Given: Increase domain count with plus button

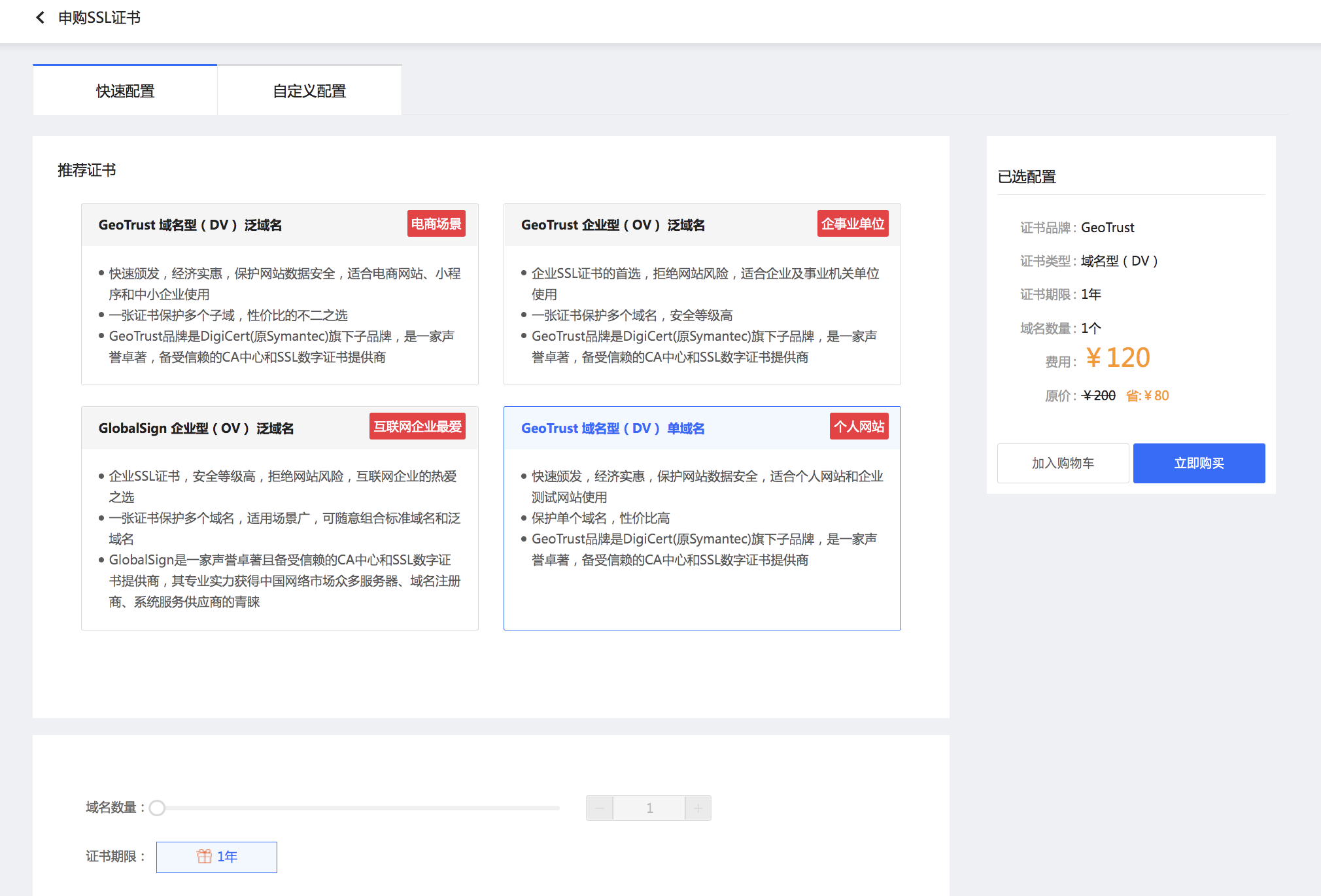Looking at the screenshot, I should point(698,808).
